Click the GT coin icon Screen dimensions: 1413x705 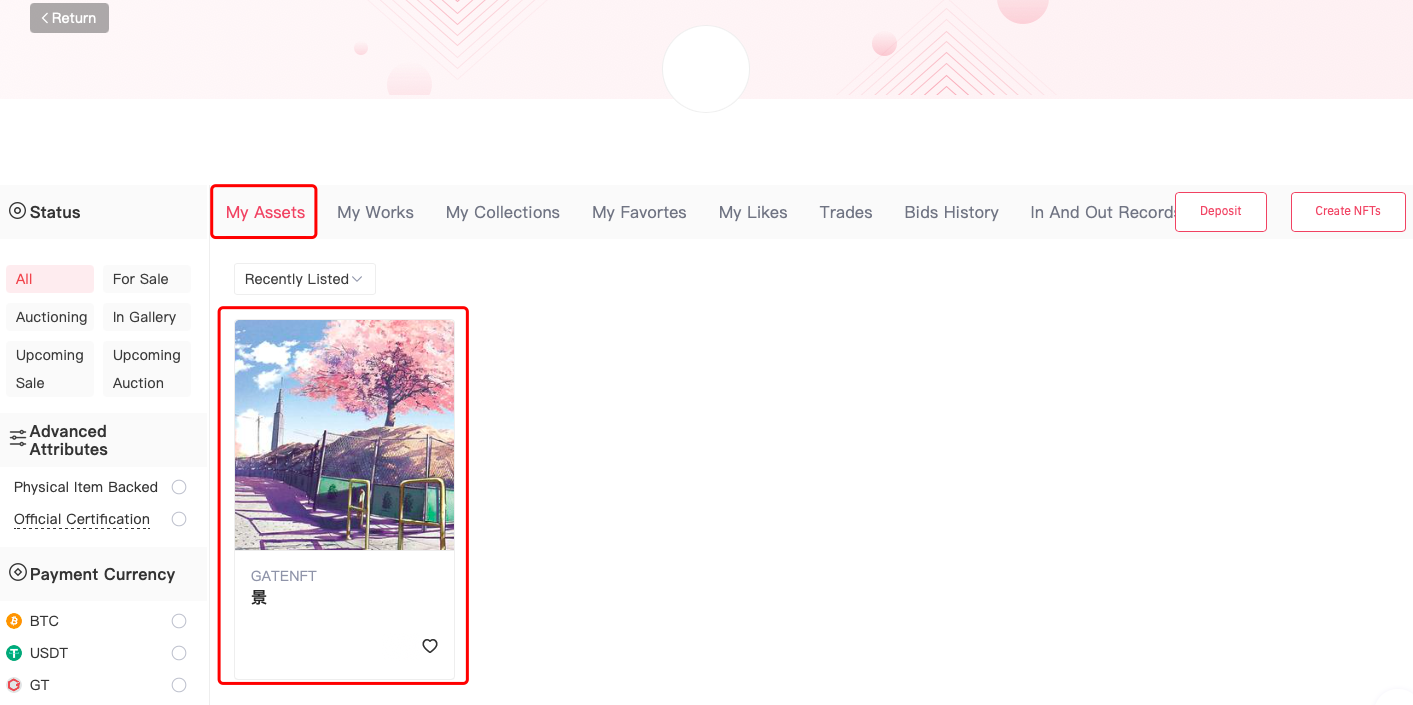coord(14,685)
